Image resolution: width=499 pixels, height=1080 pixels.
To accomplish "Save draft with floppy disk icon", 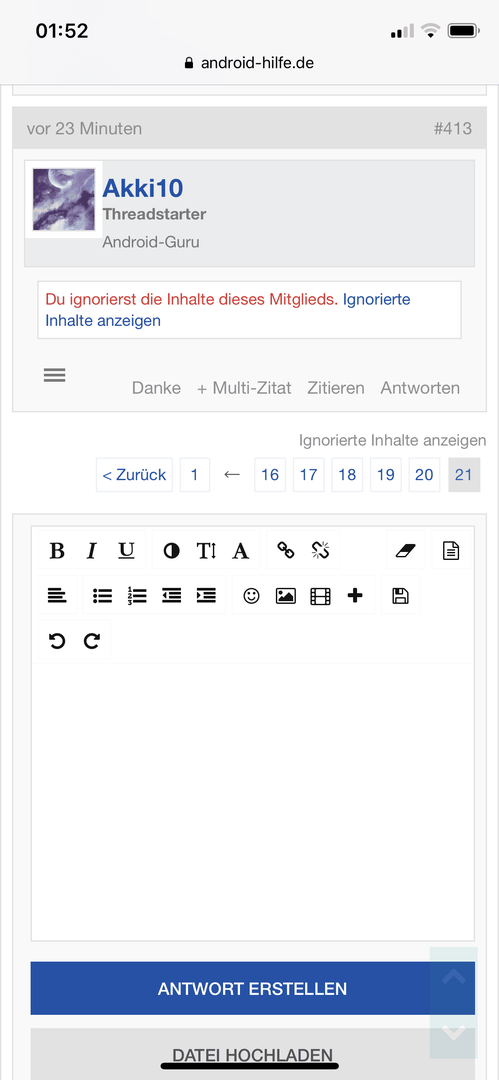I will tap(400, 595).
